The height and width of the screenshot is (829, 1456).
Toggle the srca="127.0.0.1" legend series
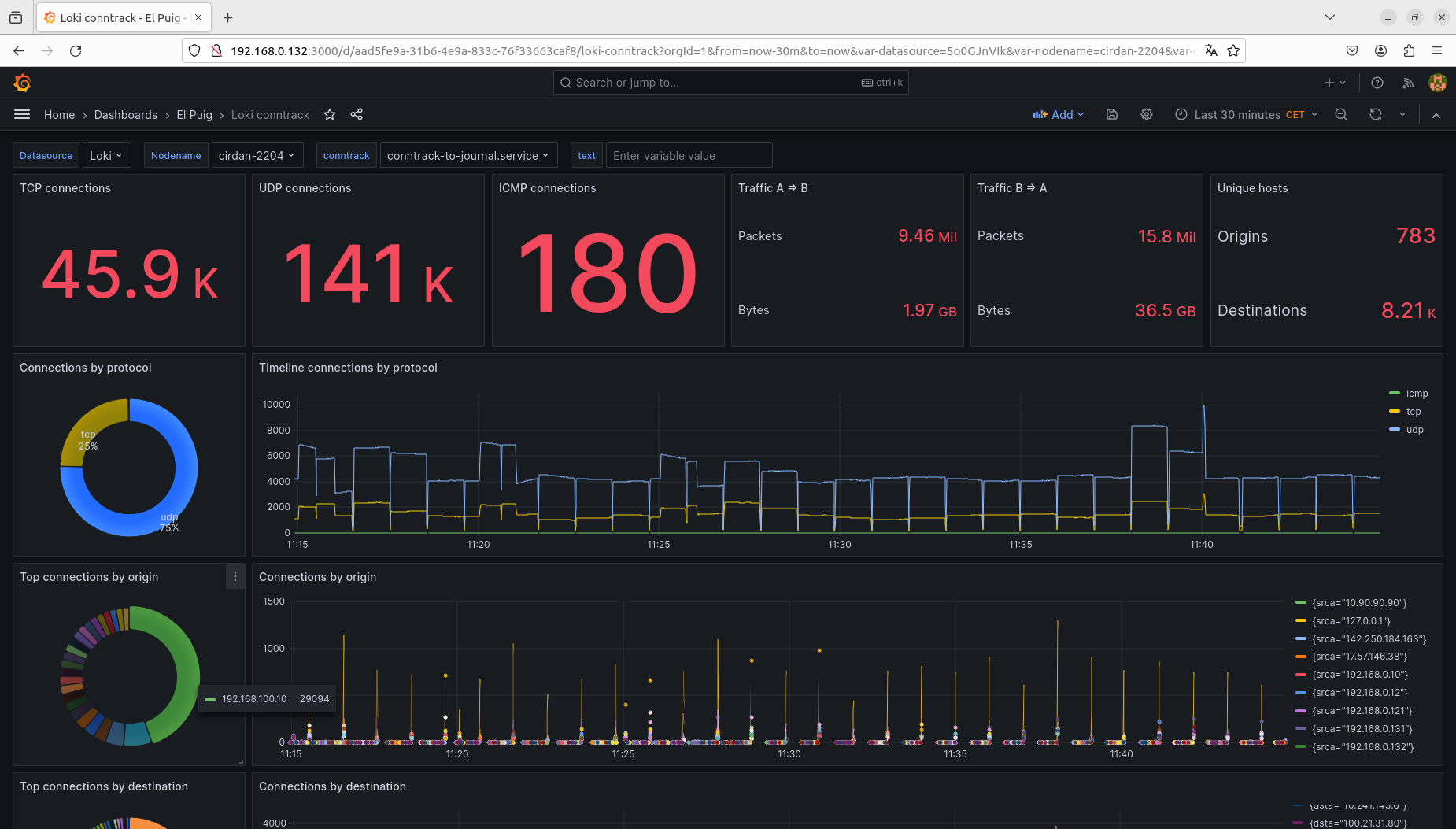1351,621
